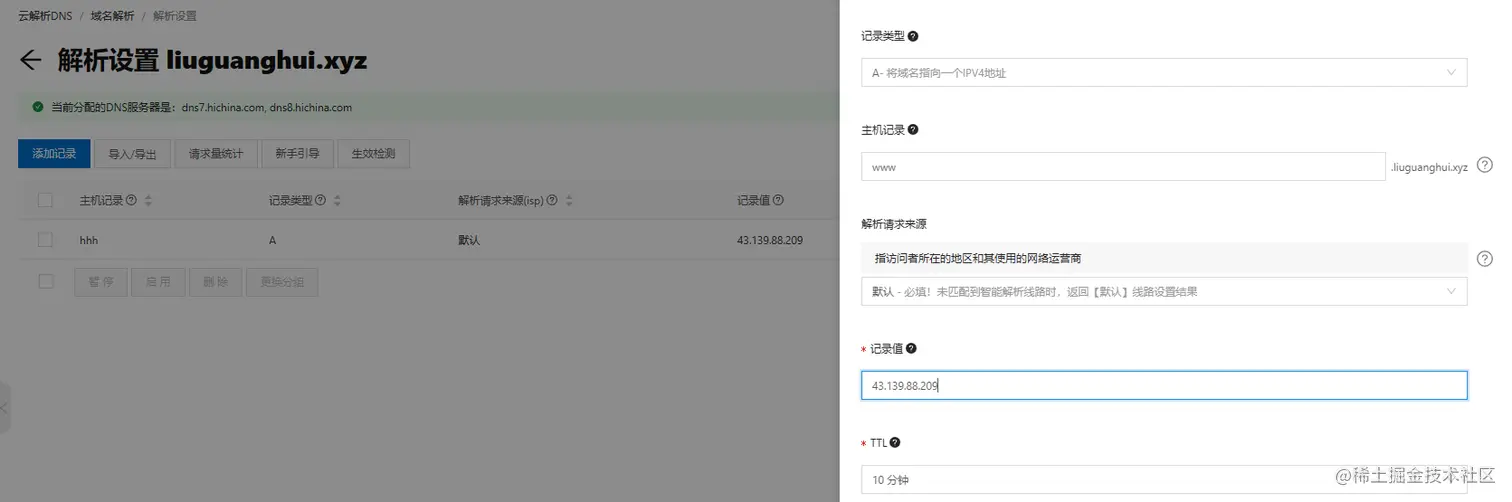The height and width of the screenshot is (502, 1512).
Task: Open the TTL dropdown showing 10 分钟
Action: (x=1164, y=480)
